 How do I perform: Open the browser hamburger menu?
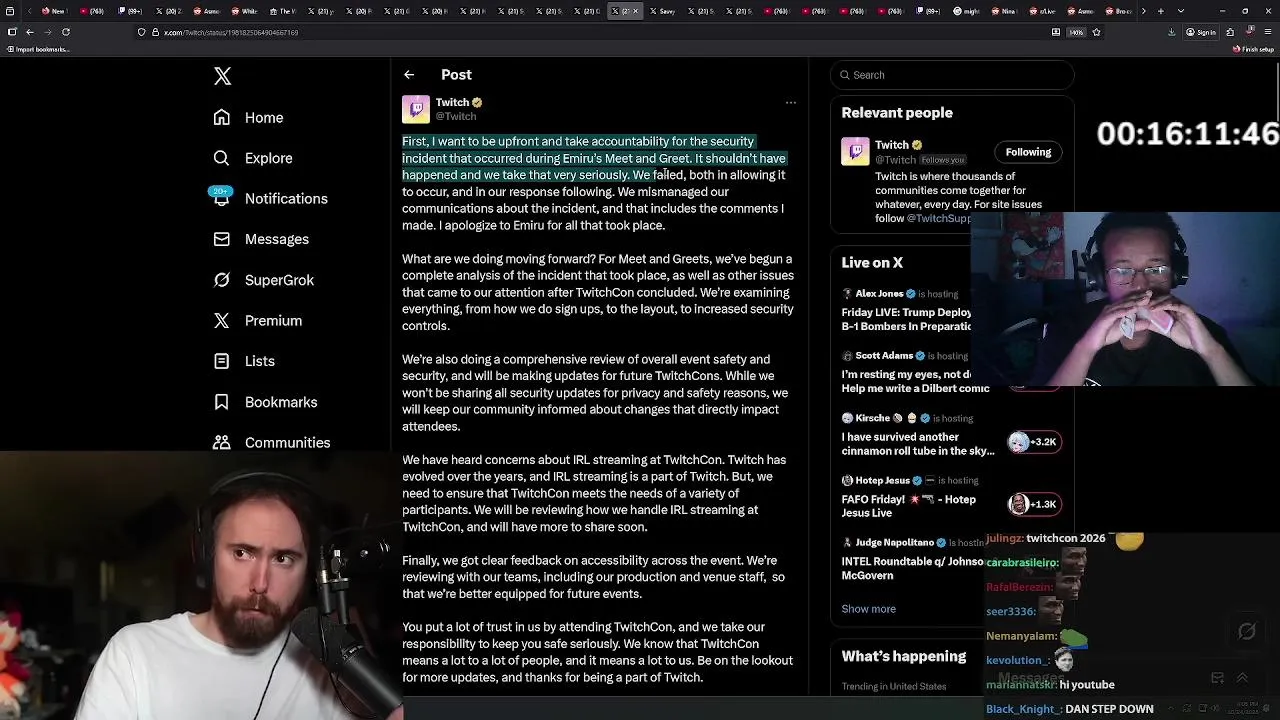tap(1267, 32)
